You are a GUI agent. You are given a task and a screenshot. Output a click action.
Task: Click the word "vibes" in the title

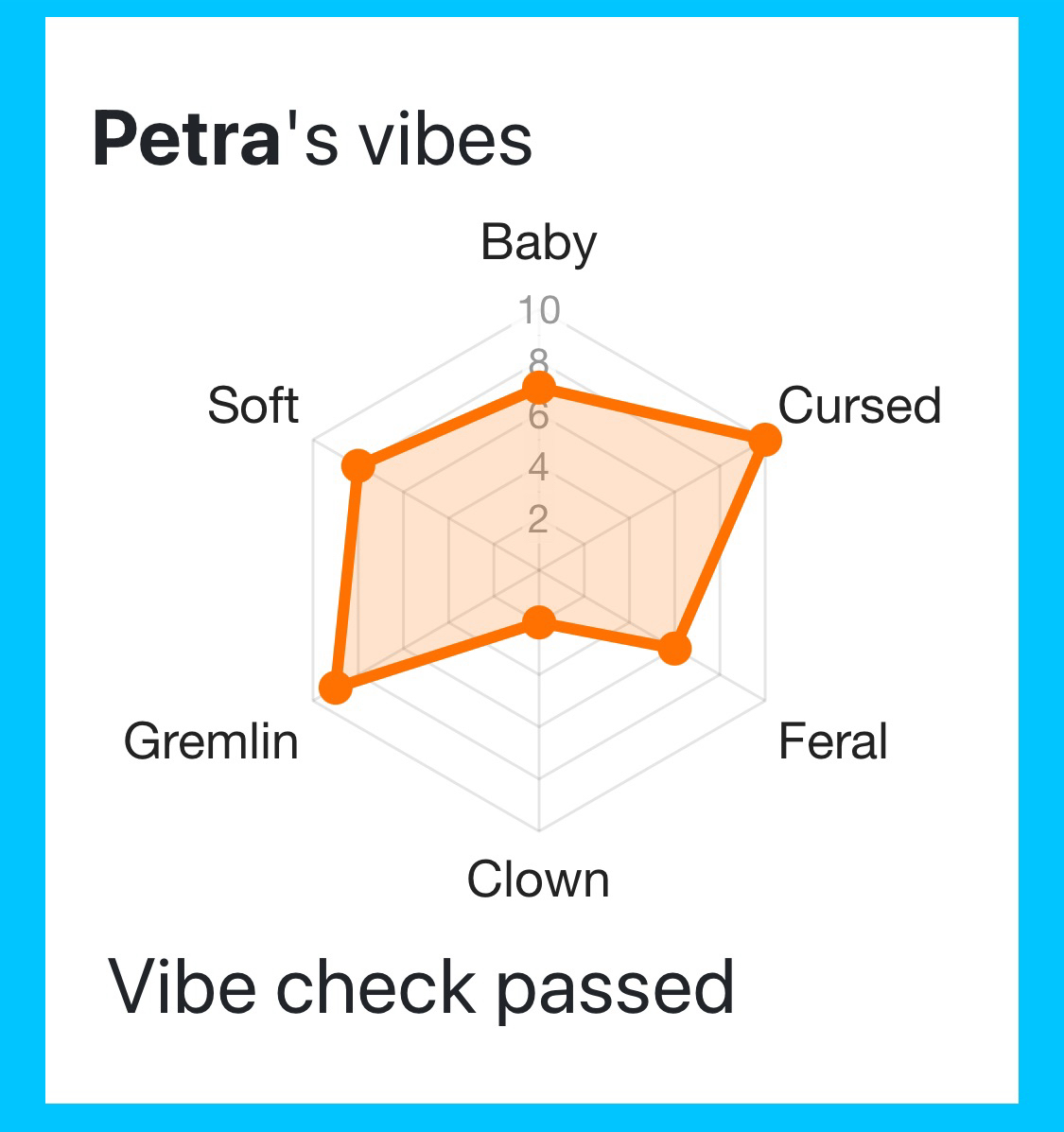445,140
